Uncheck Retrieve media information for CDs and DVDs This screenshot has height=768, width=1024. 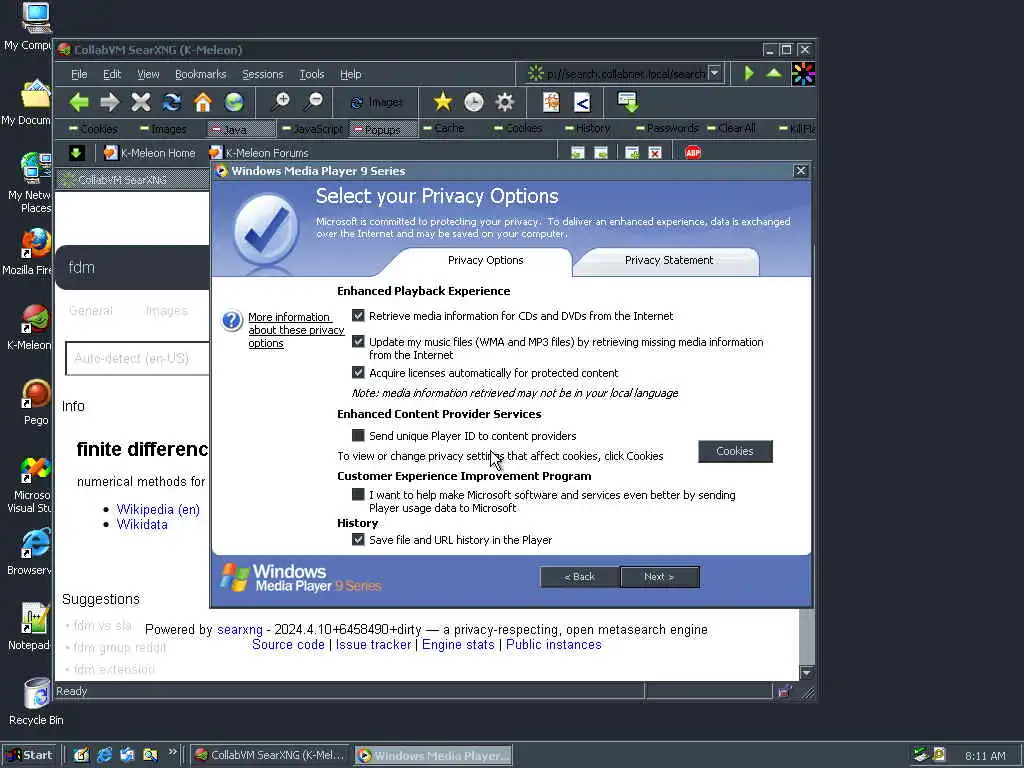coord(358,315)
